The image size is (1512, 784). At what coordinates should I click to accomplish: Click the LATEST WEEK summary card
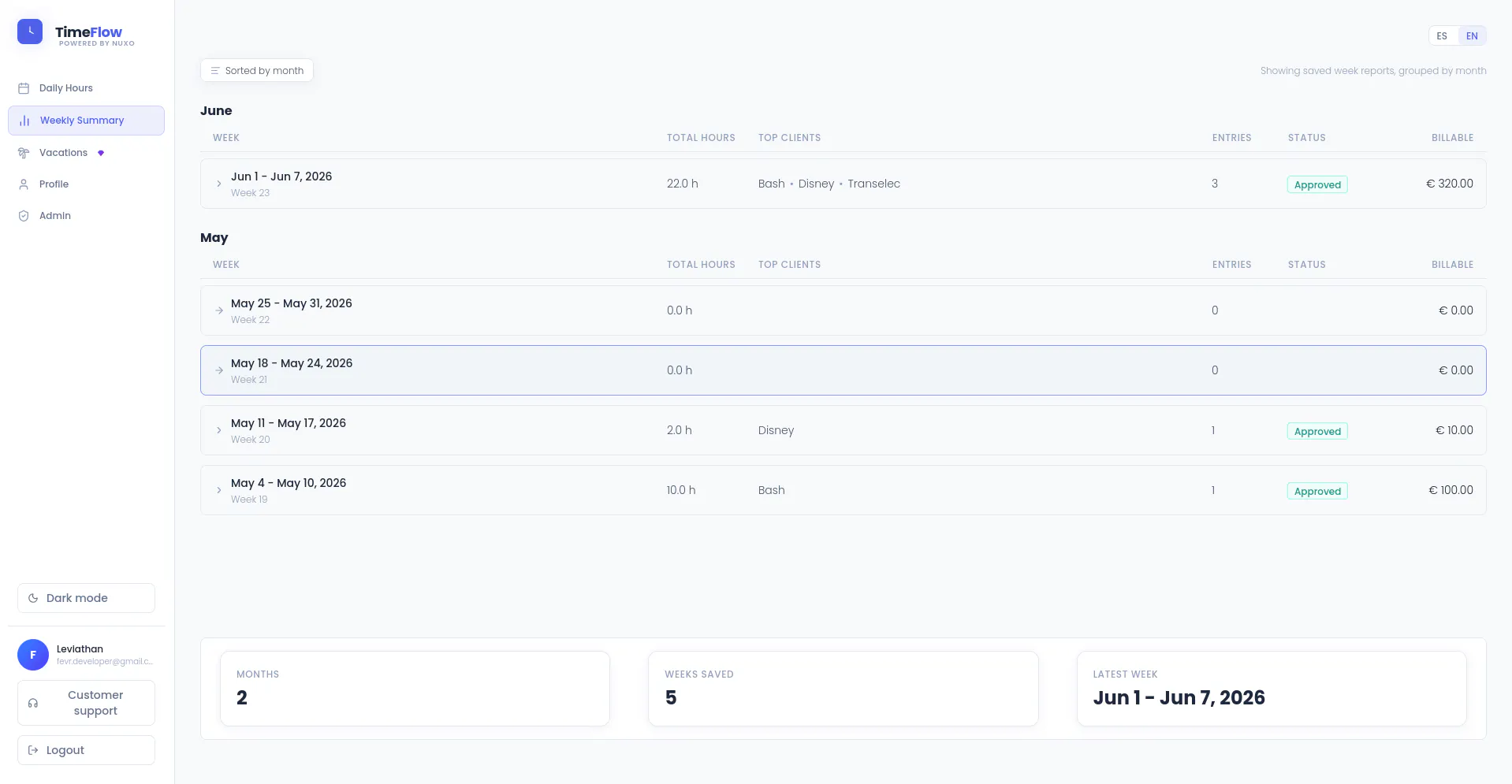coord(1272,689)
